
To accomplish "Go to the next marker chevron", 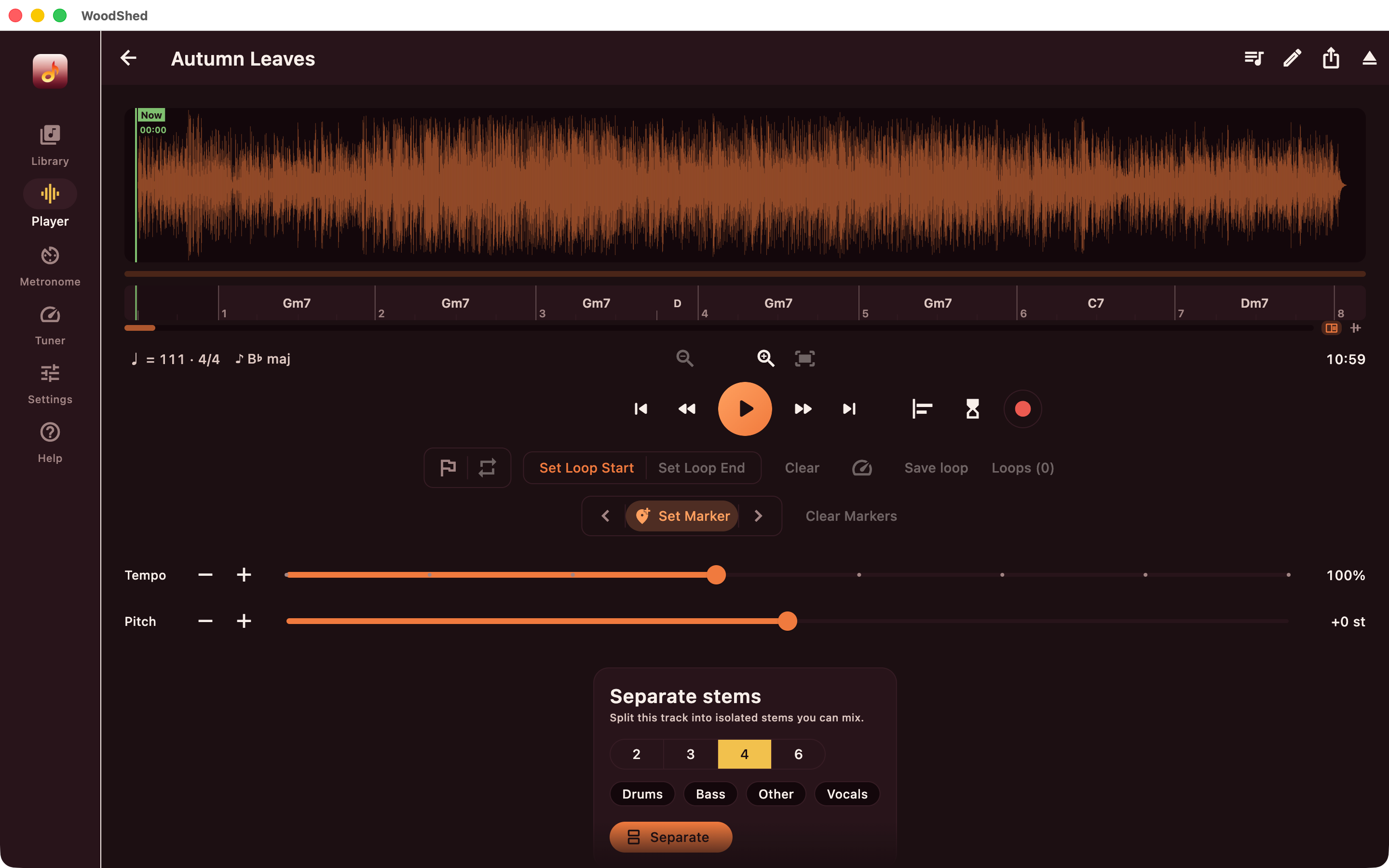I will coord(758,516).
